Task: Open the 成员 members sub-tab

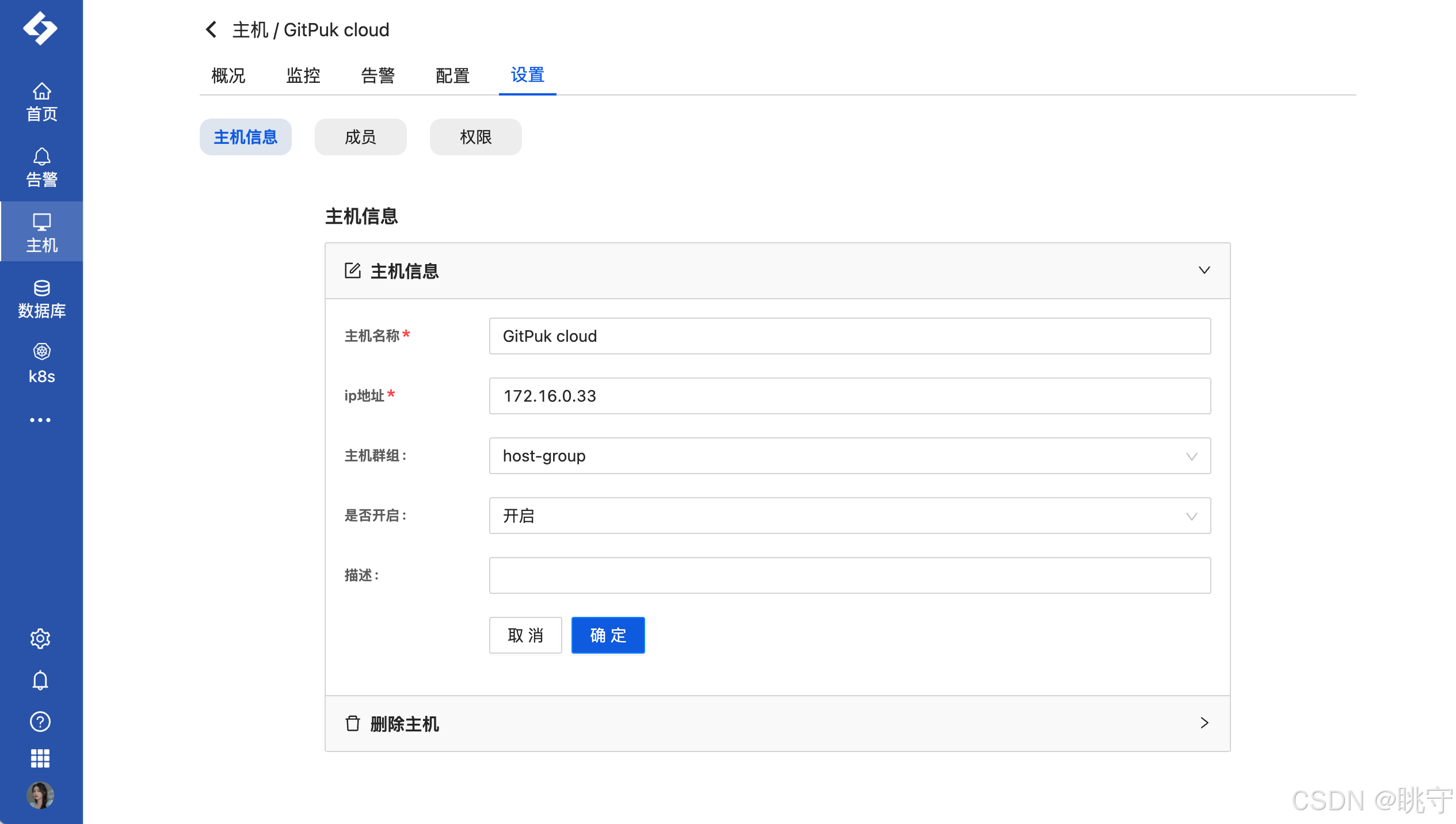Action: click(x=361, y=137)
